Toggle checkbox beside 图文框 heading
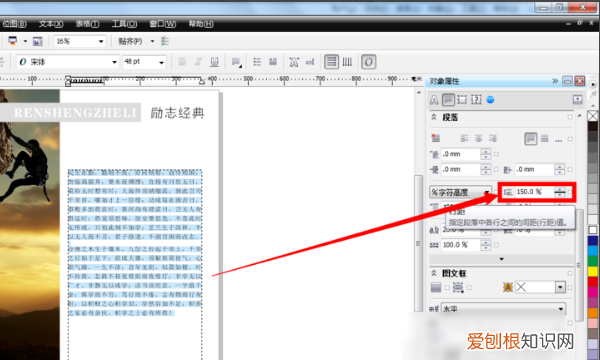600x360 pixels. [570, 273]
